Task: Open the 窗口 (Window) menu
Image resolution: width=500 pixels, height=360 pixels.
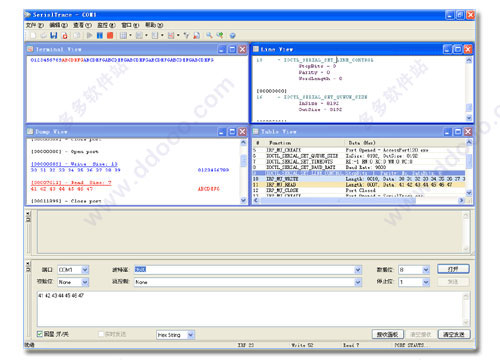Action: 130,25
